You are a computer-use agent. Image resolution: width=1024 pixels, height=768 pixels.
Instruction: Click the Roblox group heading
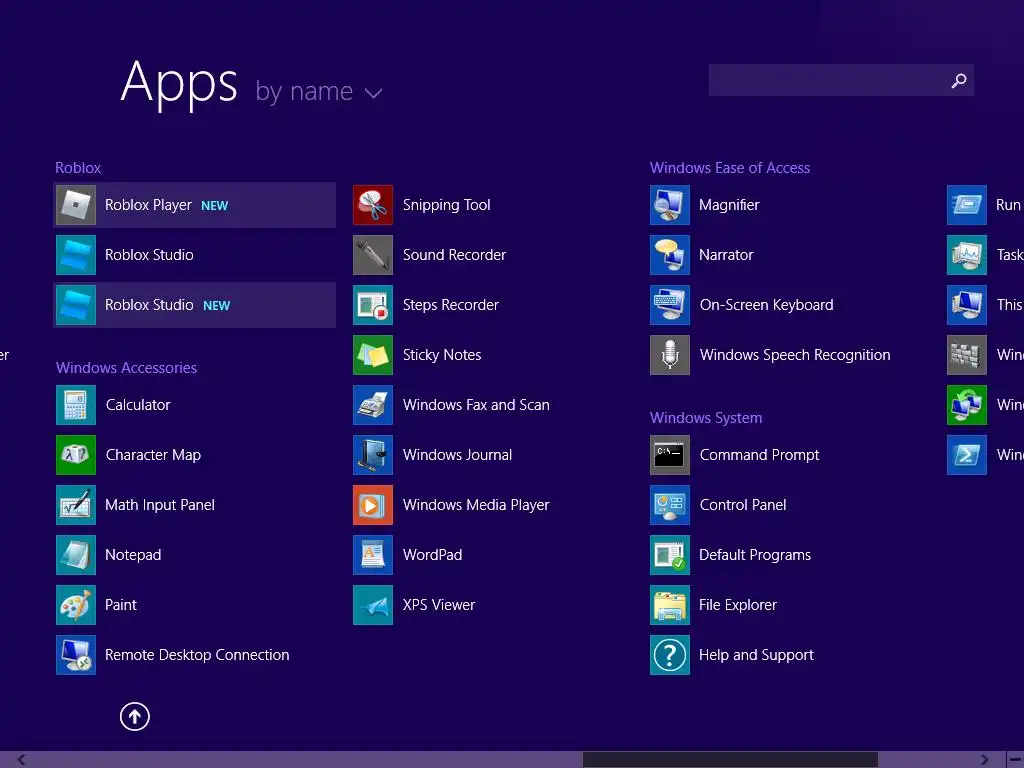tap(78, 168)
